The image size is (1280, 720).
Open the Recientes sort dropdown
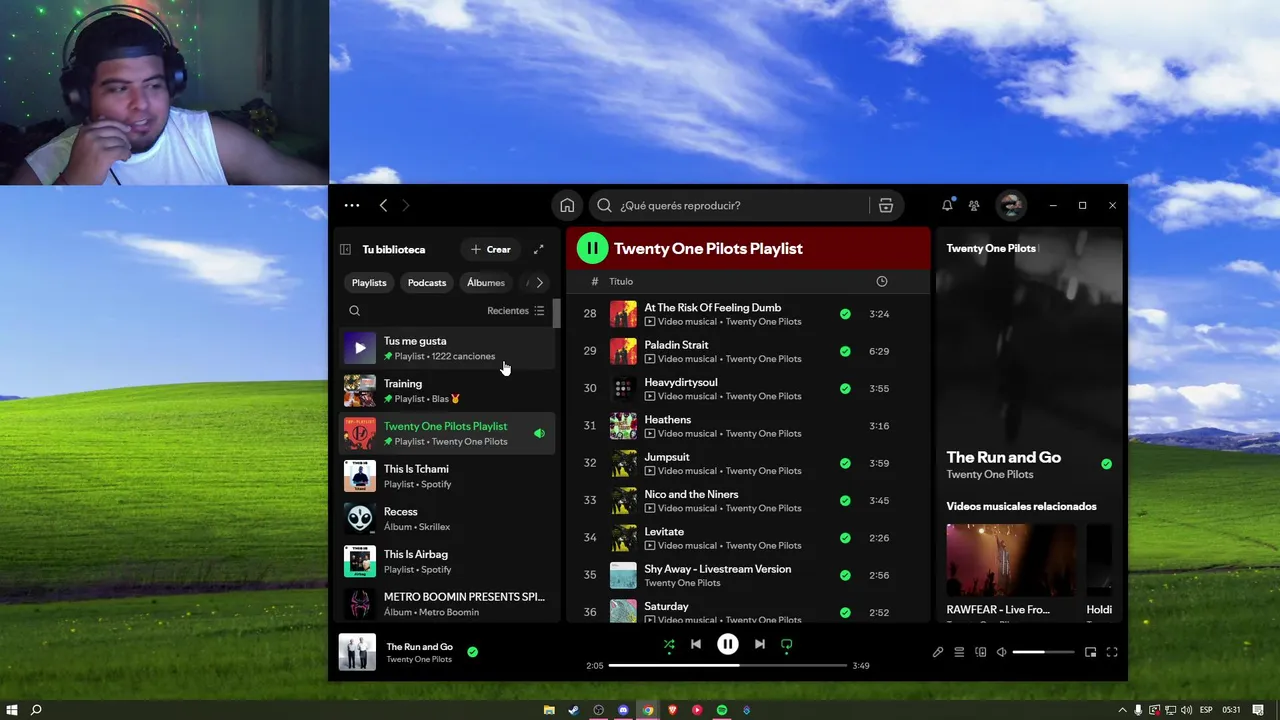[516, 311]
